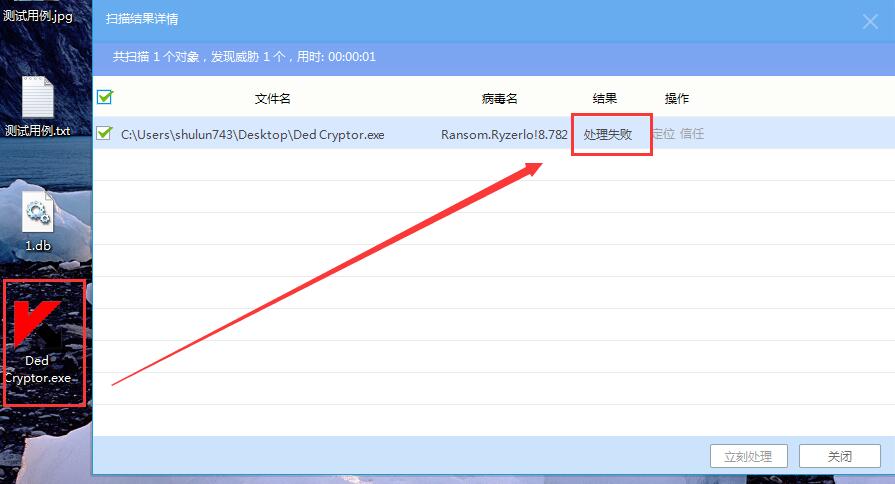
Task: Click the virus name Ransom.Ryzerlo!8.782
Action: 504,135
